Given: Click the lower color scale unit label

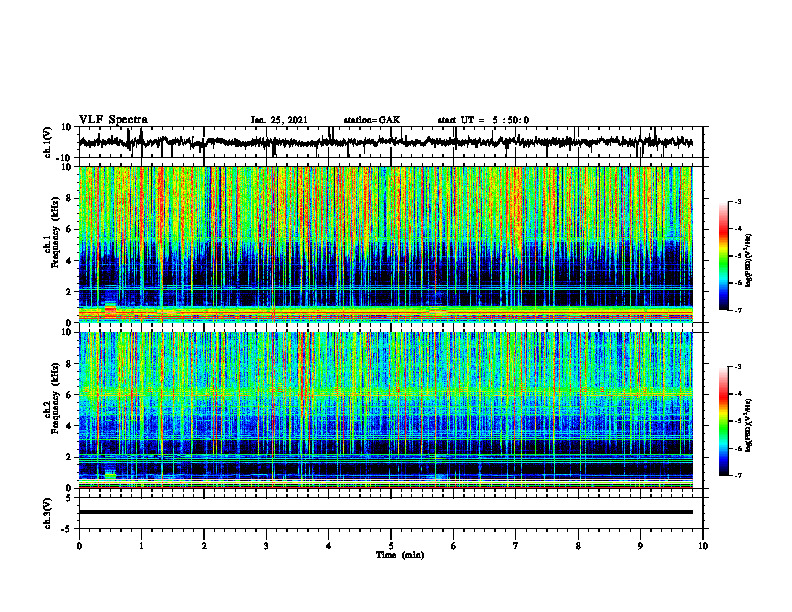Looking at the screenshot, I should point(749,425).
